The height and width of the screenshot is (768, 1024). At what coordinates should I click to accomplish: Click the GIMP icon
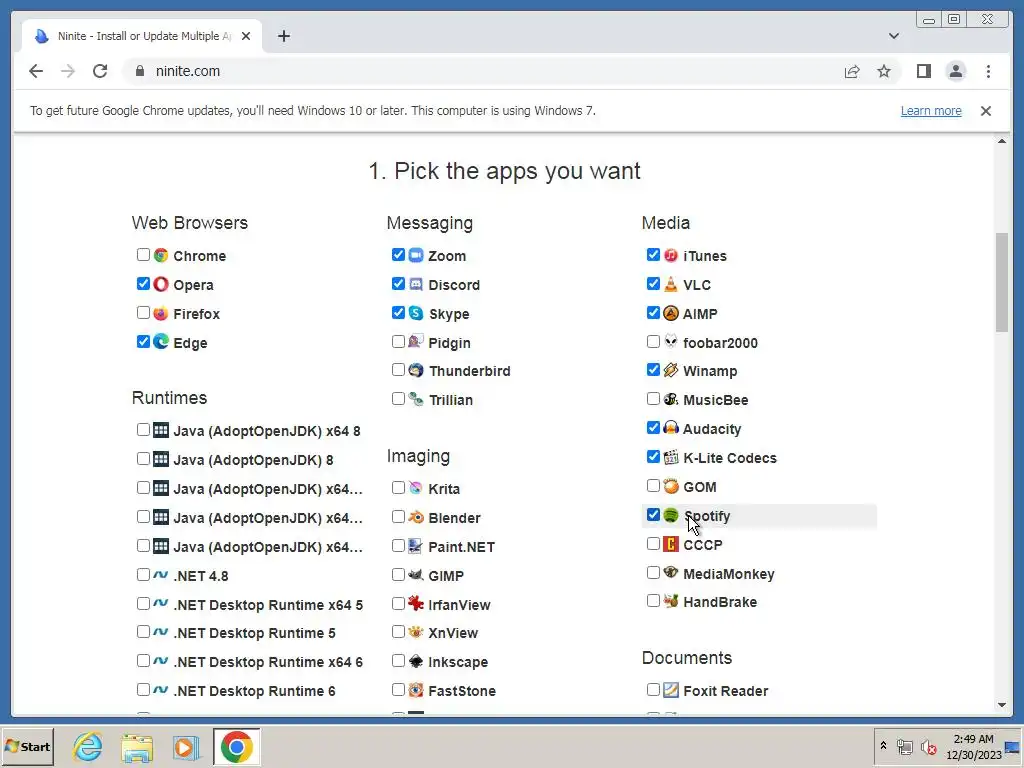coord(416,575)
